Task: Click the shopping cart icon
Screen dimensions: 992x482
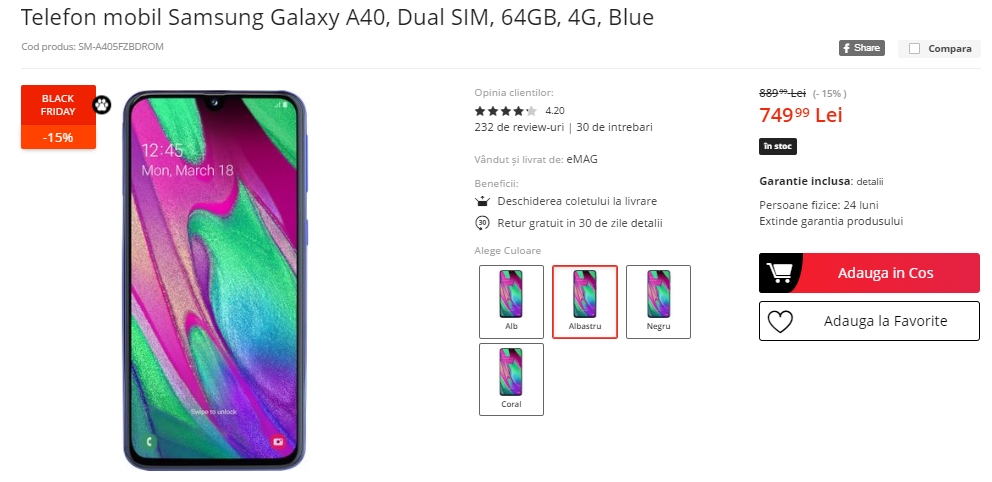Action: pos(779,273)
